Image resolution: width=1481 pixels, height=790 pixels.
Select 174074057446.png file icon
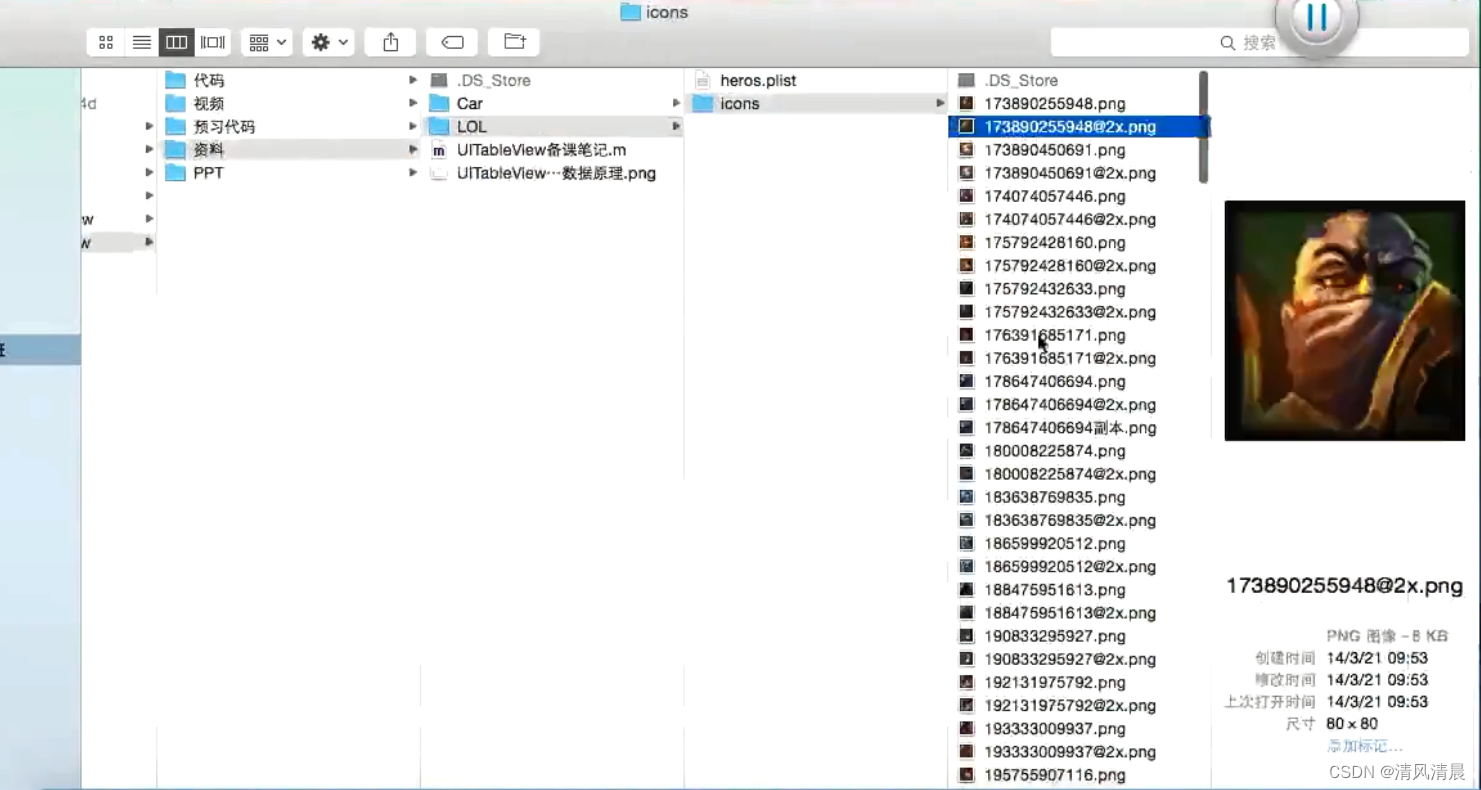pyautogui.click(x=966, y=196)
